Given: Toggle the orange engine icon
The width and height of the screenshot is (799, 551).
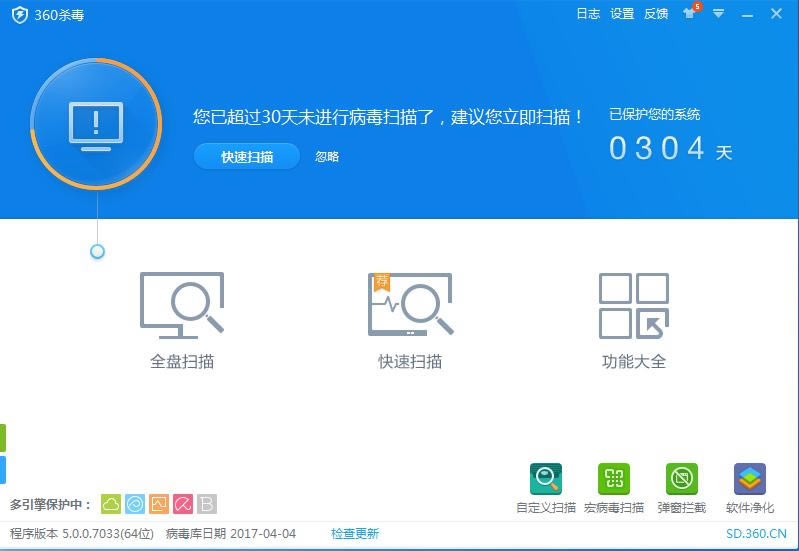Looking at the screenshot, I should coord(158,504).
